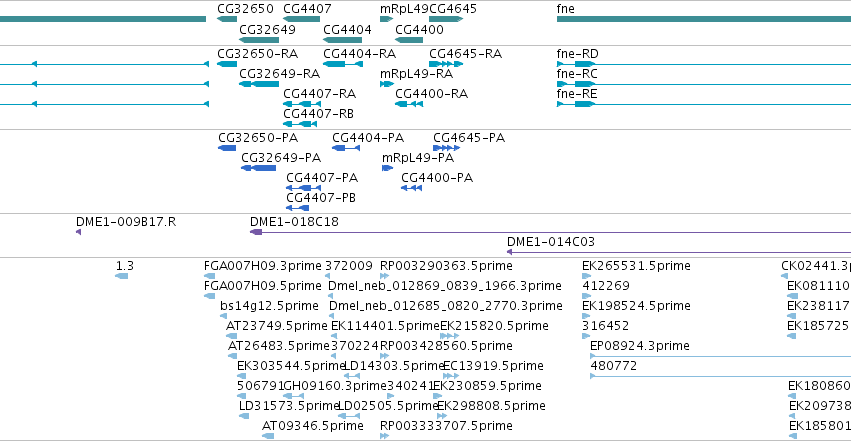
Task: Open EST EK230859.5prime
Action: click(487, 386)
